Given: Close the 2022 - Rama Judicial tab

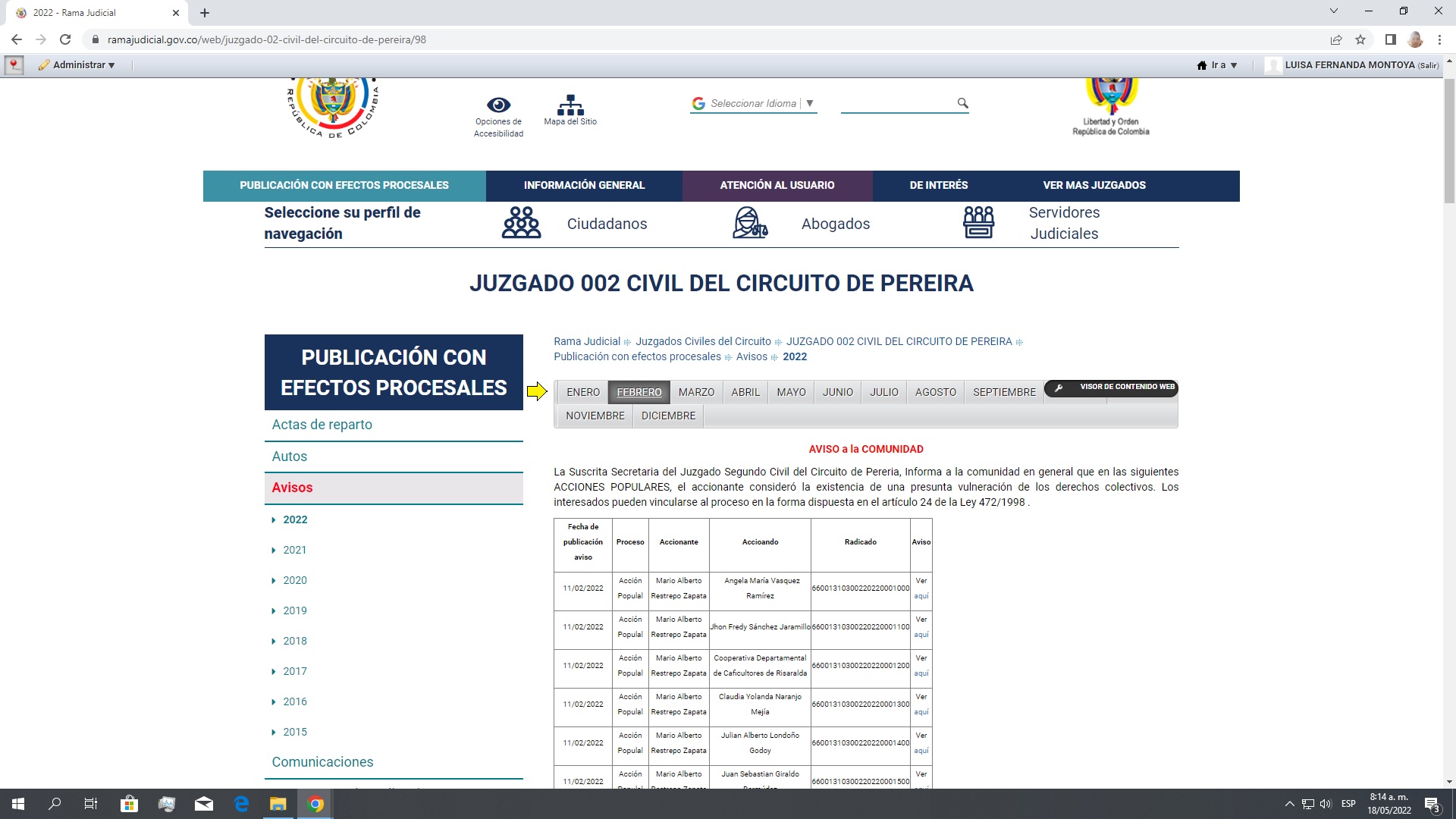Looking at the screenshot, I should (176, 13).
